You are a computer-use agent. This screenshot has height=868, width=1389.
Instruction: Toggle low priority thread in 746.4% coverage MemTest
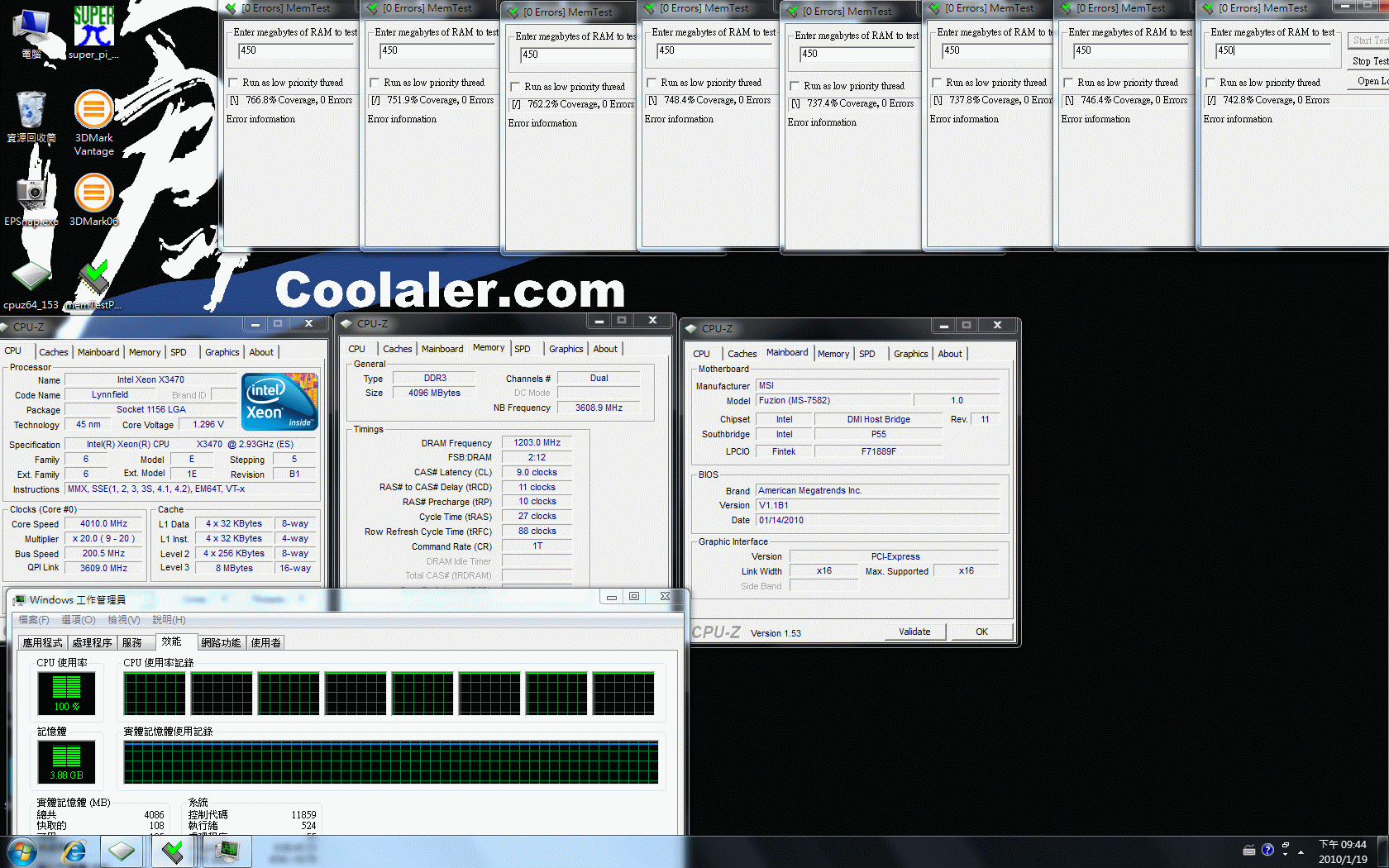point(1068,83)
